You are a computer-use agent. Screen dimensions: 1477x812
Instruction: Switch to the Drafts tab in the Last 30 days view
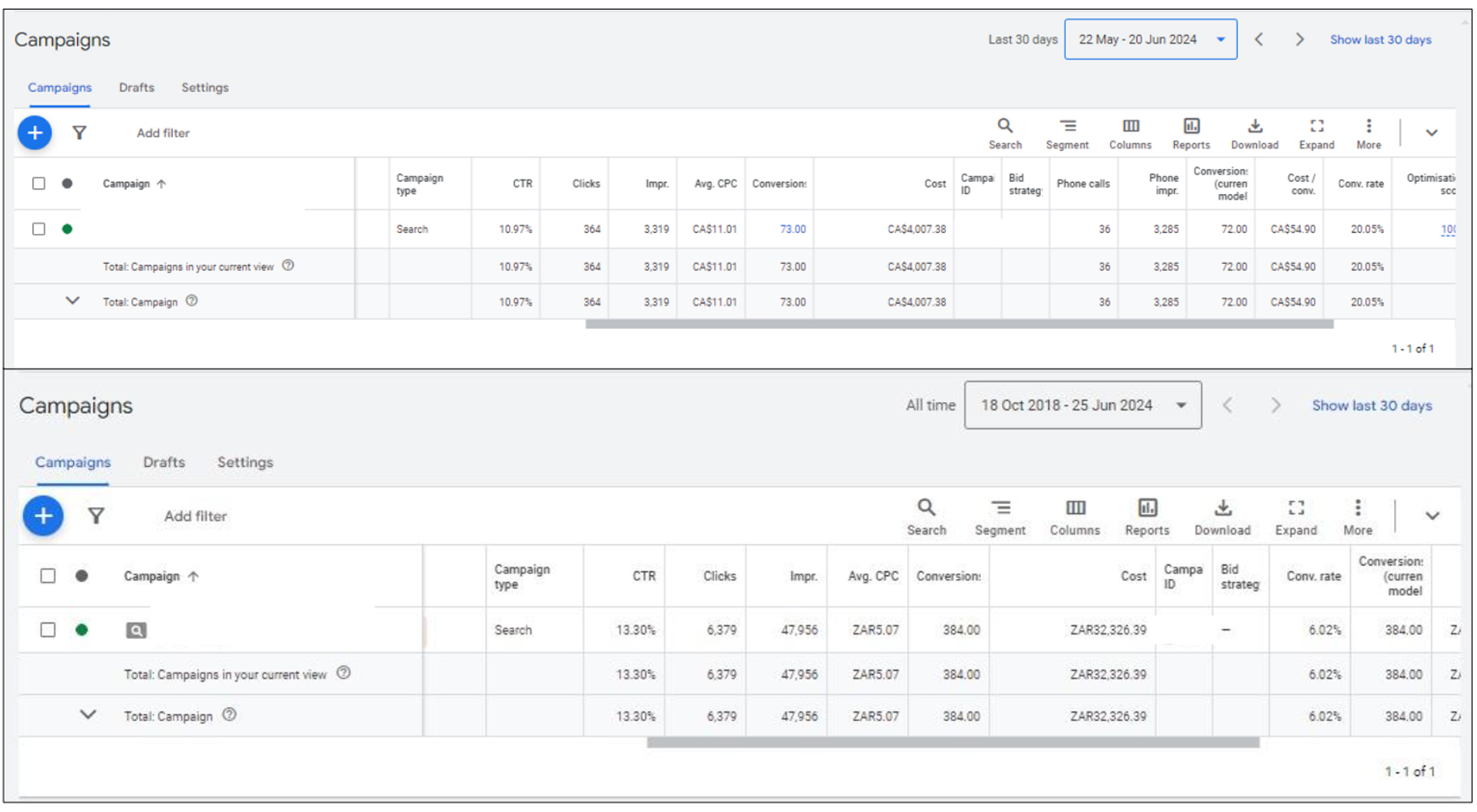pyautogui.click(x=136, y=88)
